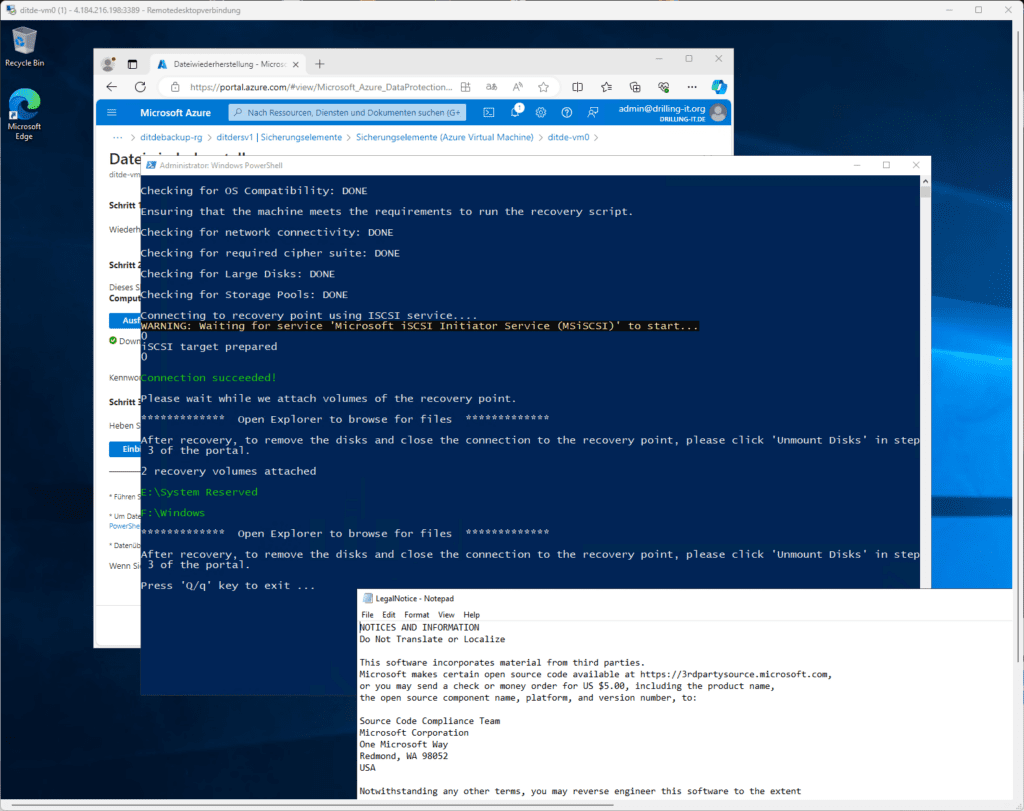1024x811 pixels.
Task: Open Edge Settings and more menu
Action: tap(692, 87)
